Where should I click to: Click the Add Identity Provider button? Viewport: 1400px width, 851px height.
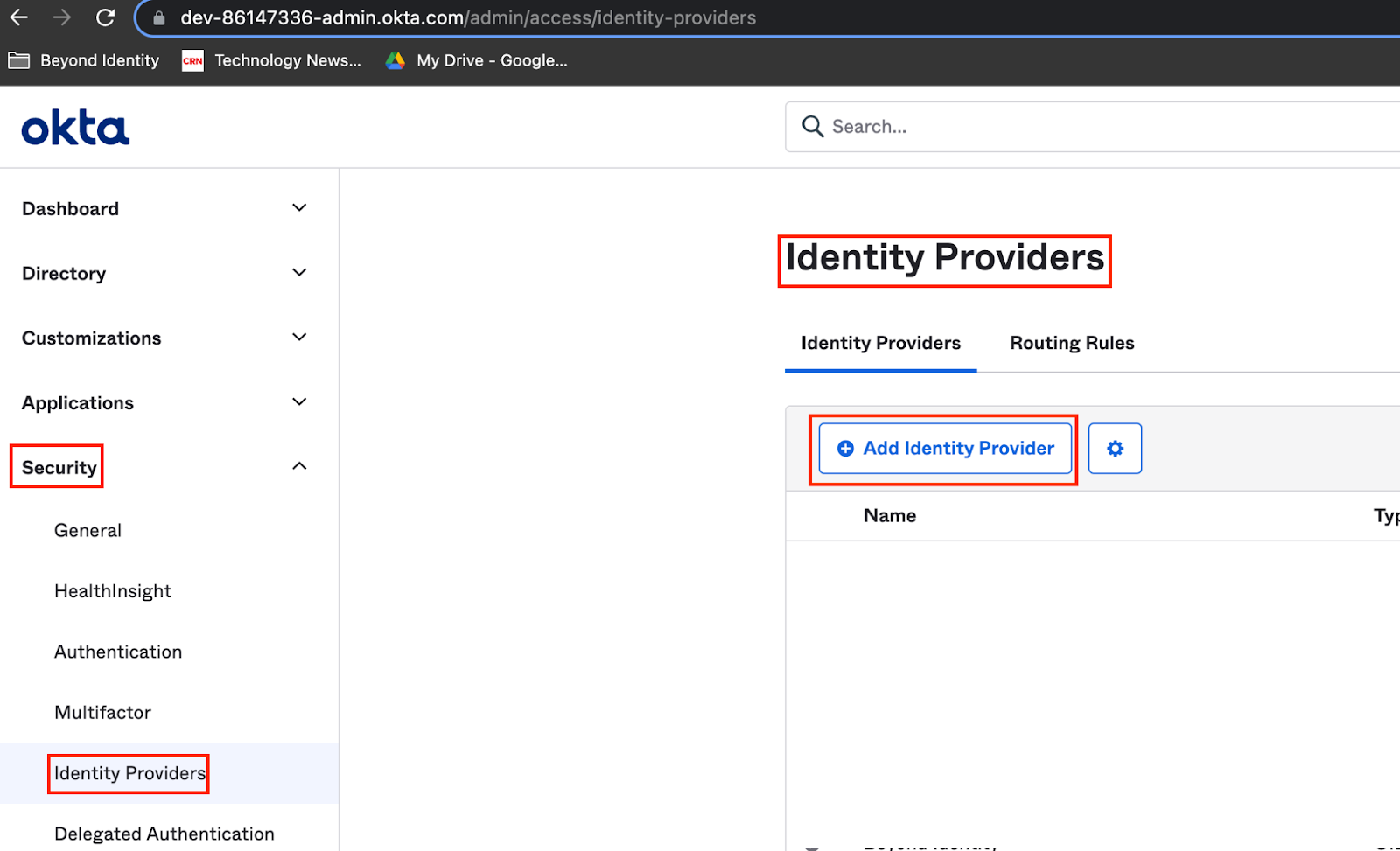(x=945, y=449)
